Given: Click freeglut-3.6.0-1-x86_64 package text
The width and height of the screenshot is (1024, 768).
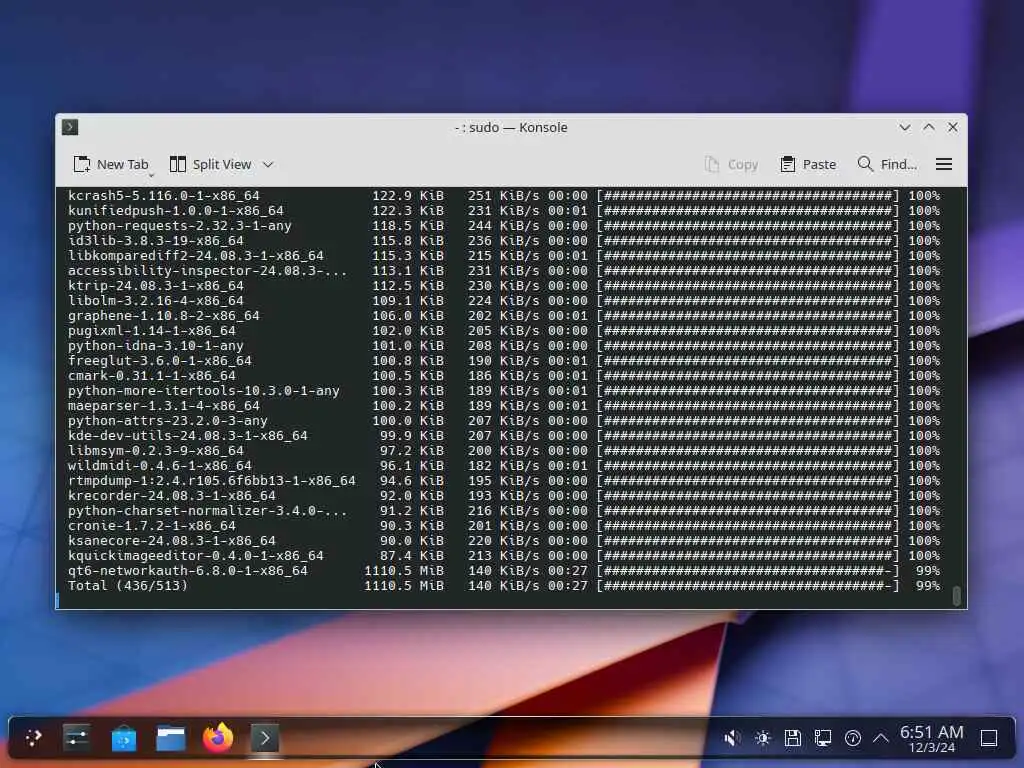Looking at the screenshot, I should coord(160,360).
